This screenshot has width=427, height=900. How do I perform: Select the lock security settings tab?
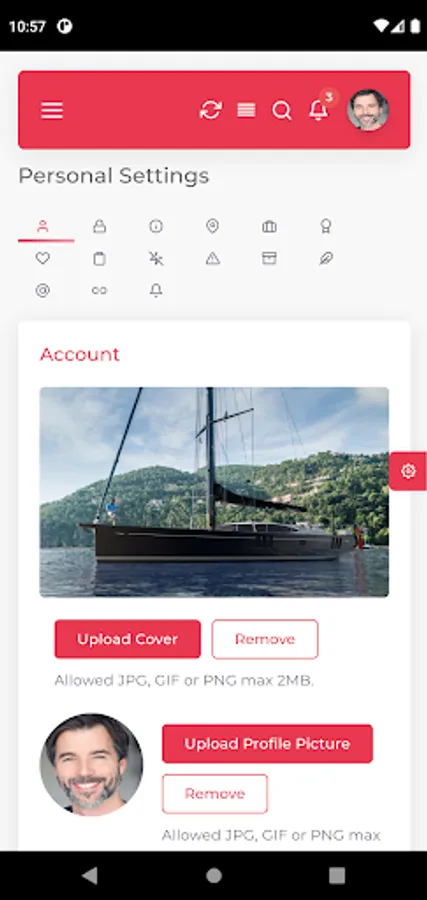point(99,226)
